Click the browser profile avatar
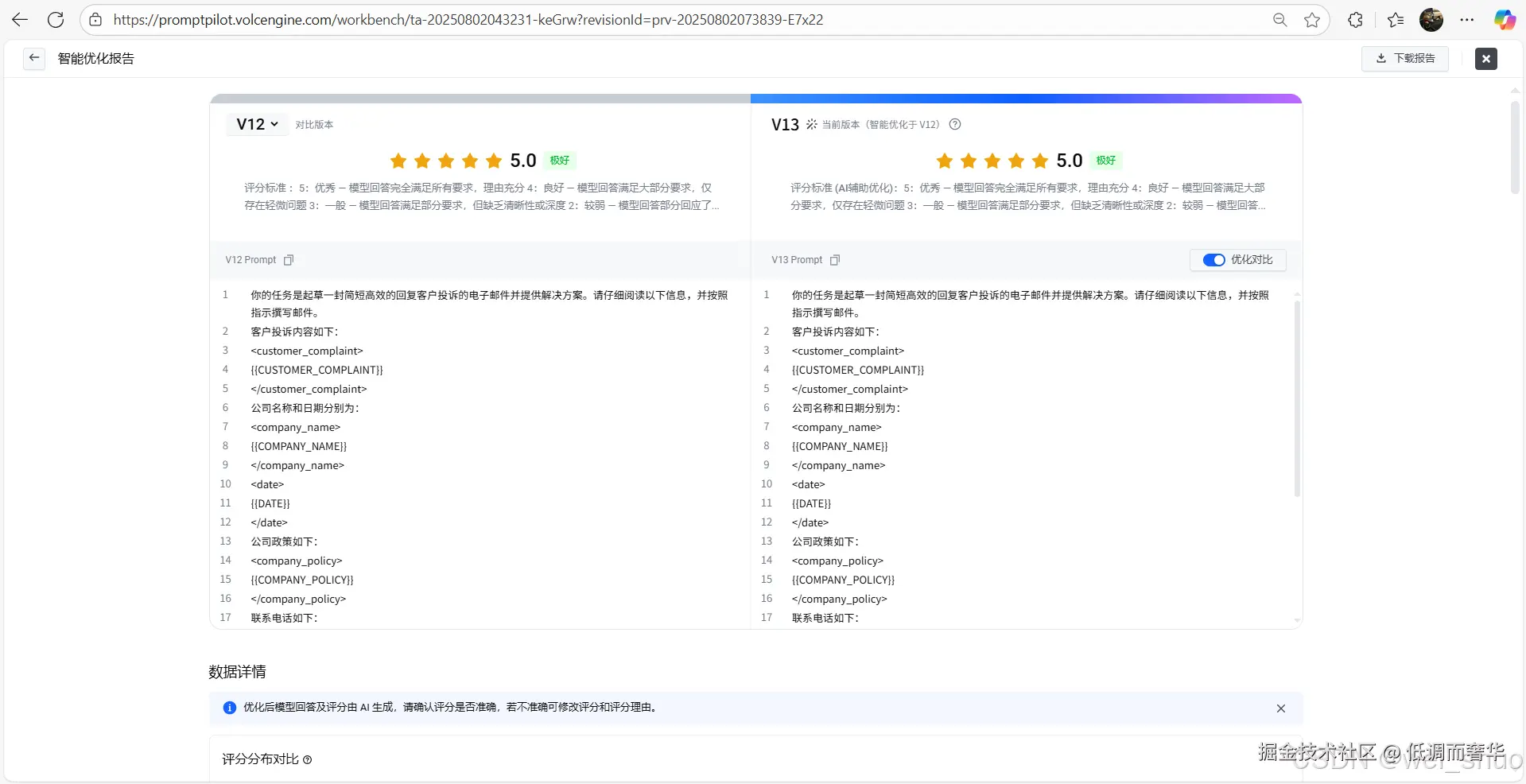 [1432, 19]
